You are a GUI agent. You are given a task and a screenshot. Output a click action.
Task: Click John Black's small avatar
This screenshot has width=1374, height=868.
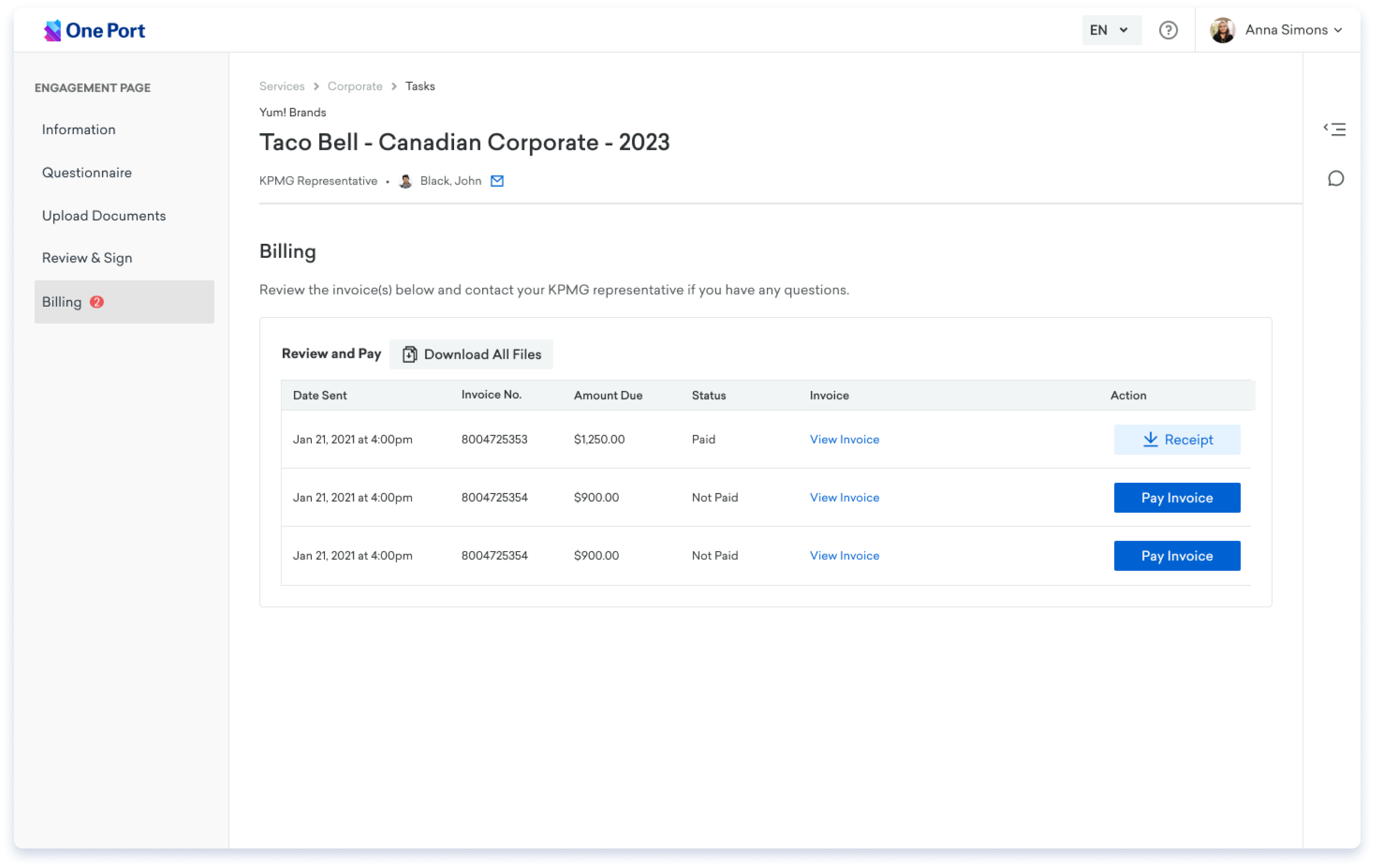[x=406, y=181]
